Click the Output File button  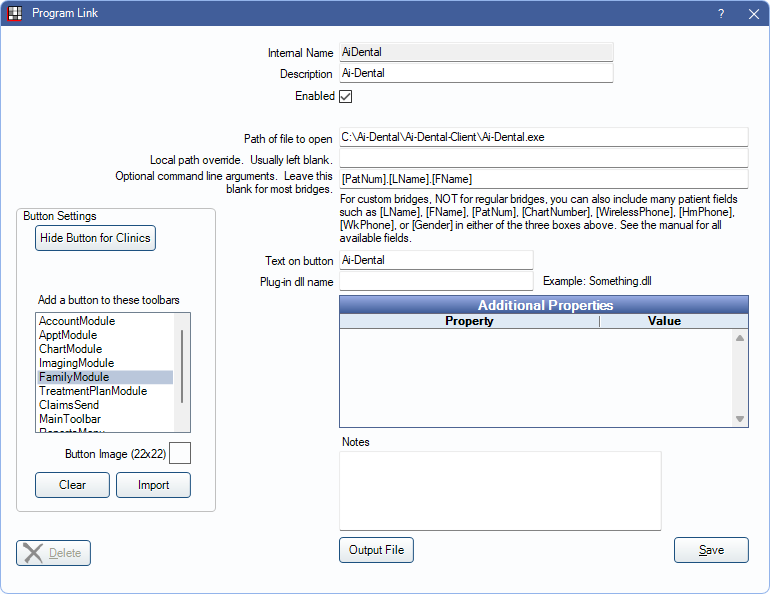pos(376,550)
